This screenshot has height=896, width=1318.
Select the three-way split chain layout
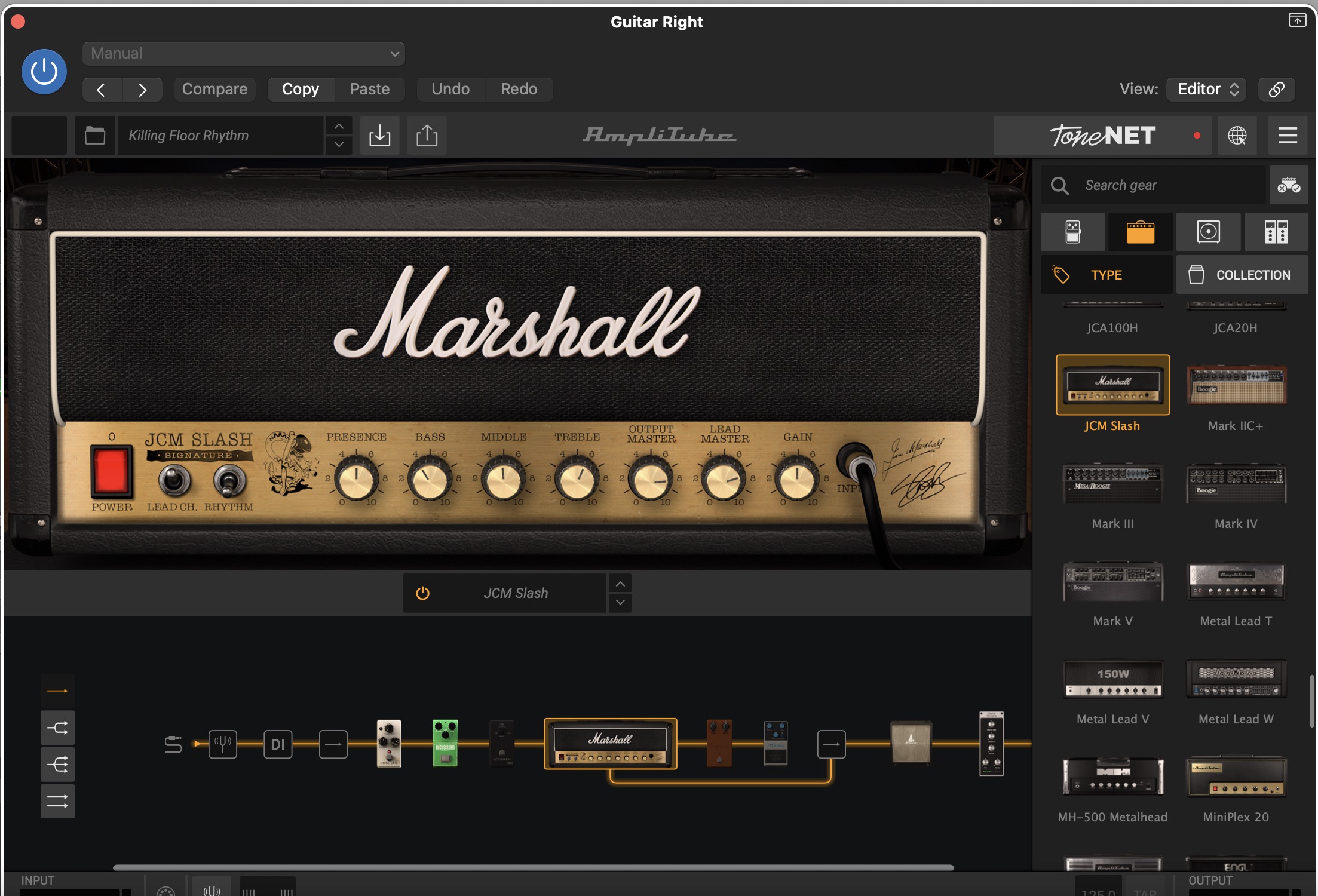(x=58, y=765)
